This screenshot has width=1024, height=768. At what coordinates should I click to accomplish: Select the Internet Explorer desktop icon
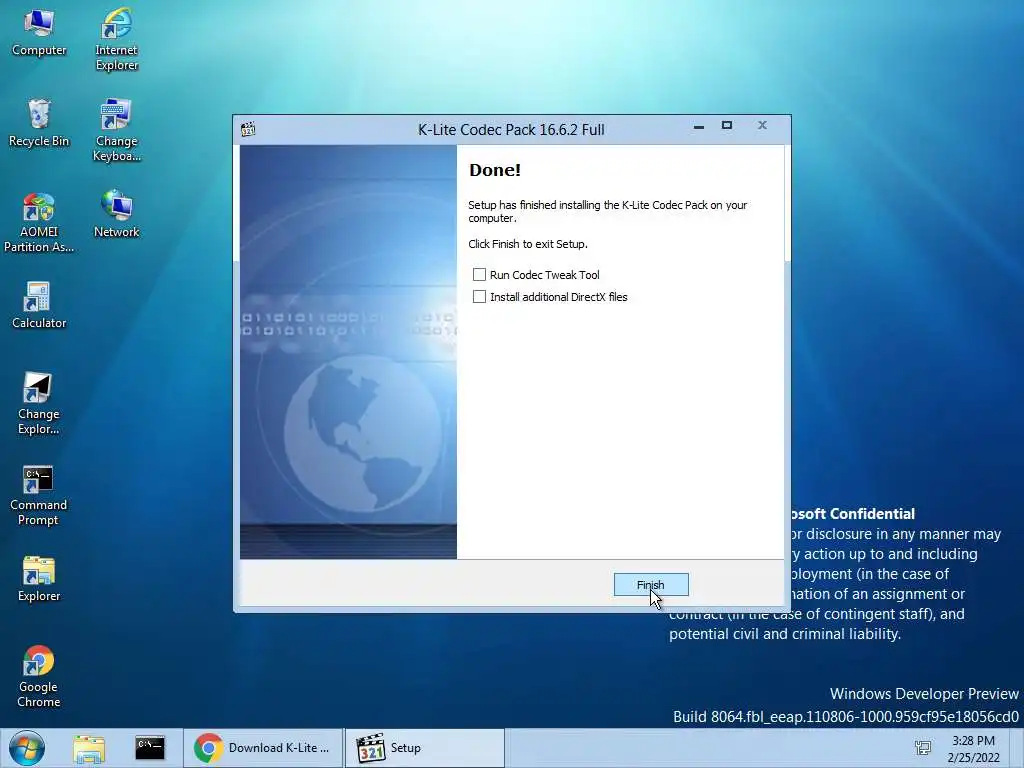pyautogui.click(x=116, y=39)
